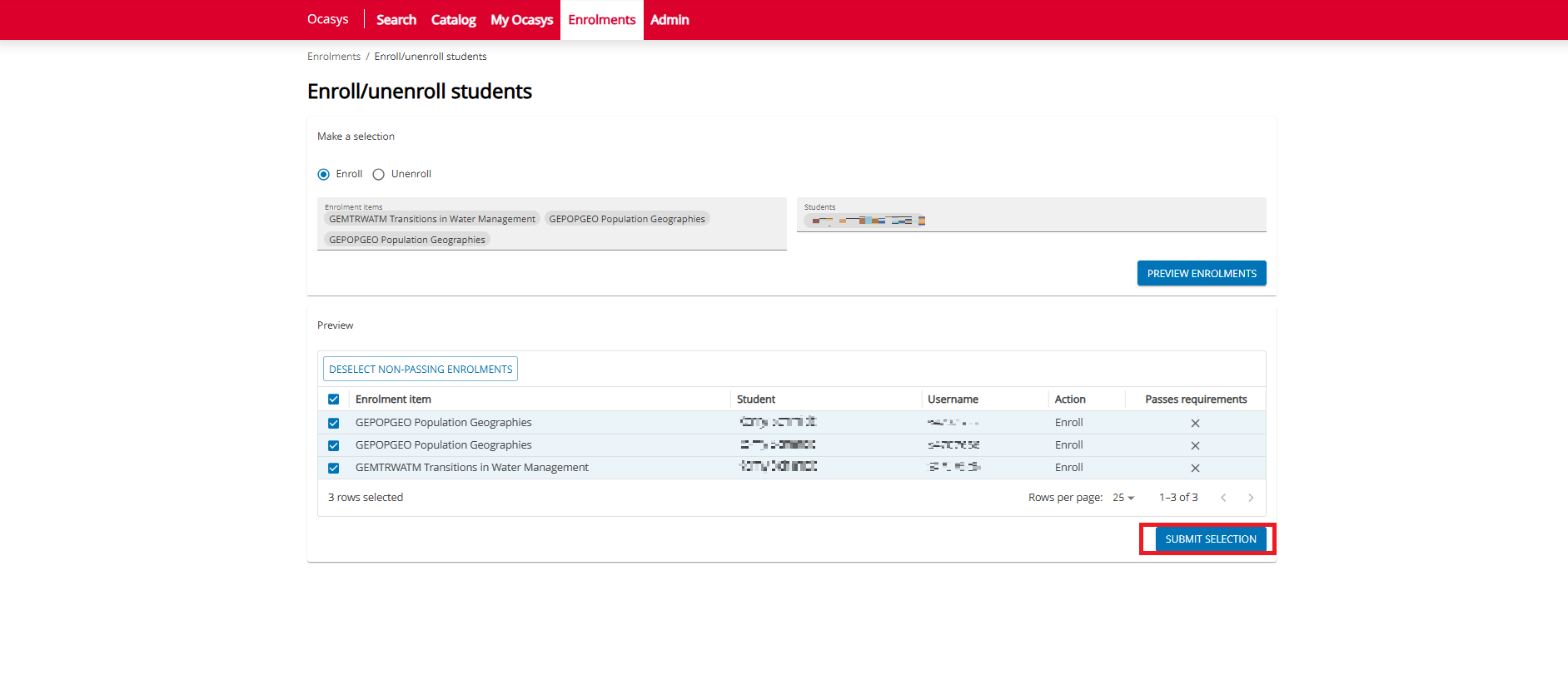
Task: Click the Students input field
Action: pyautogui.click(x=1031, y=215)
